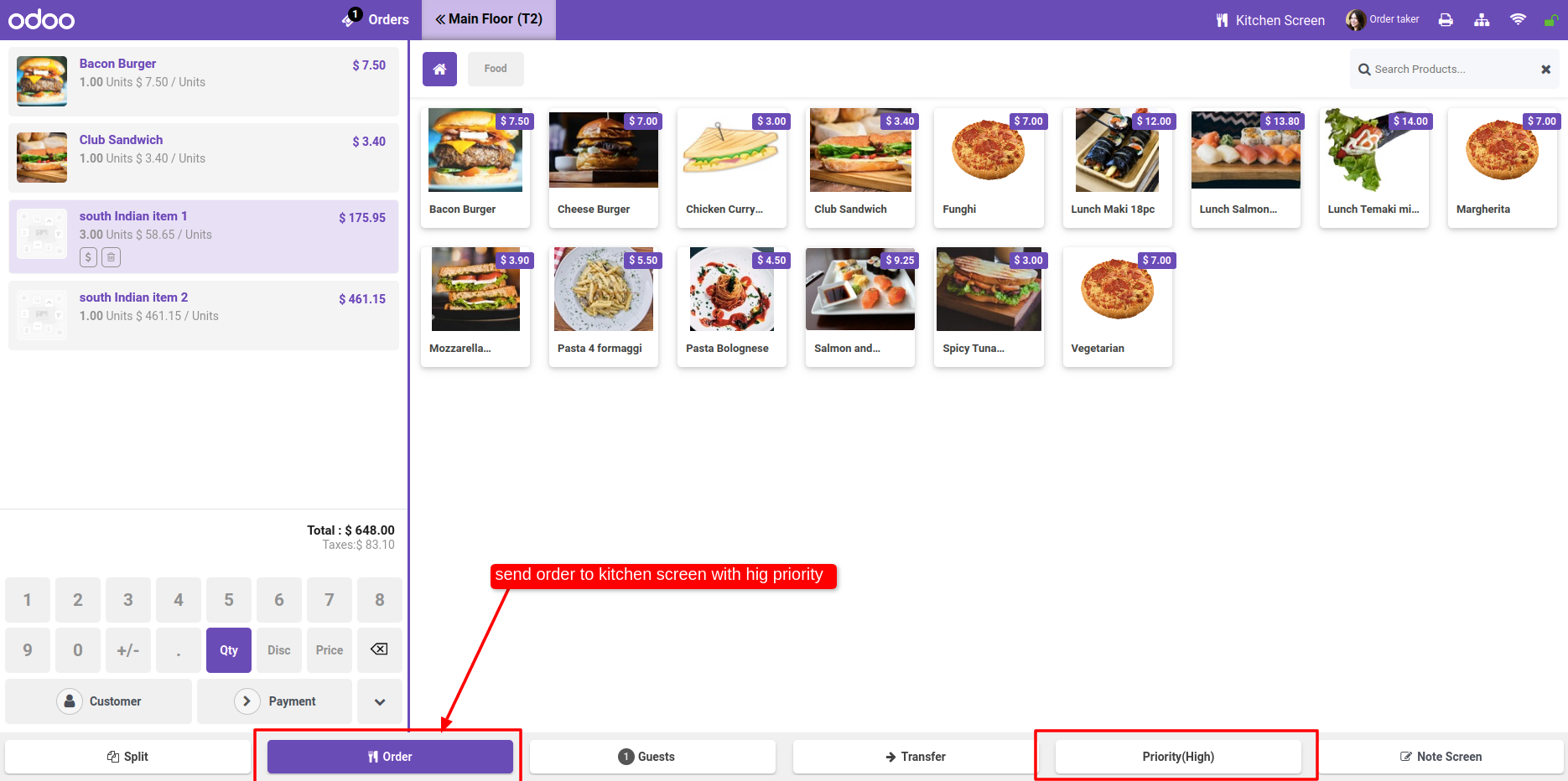Click the backspace key icon
The width and height of the screenshot is (1568, 781).
click(x=380, y=650)
